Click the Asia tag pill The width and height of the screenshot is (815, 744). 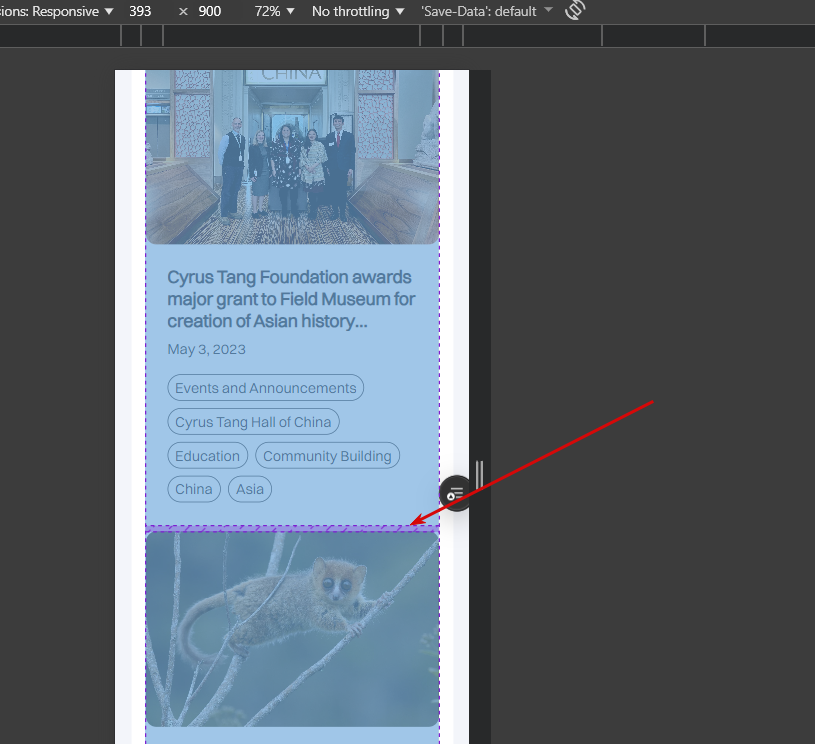[250, 489]
